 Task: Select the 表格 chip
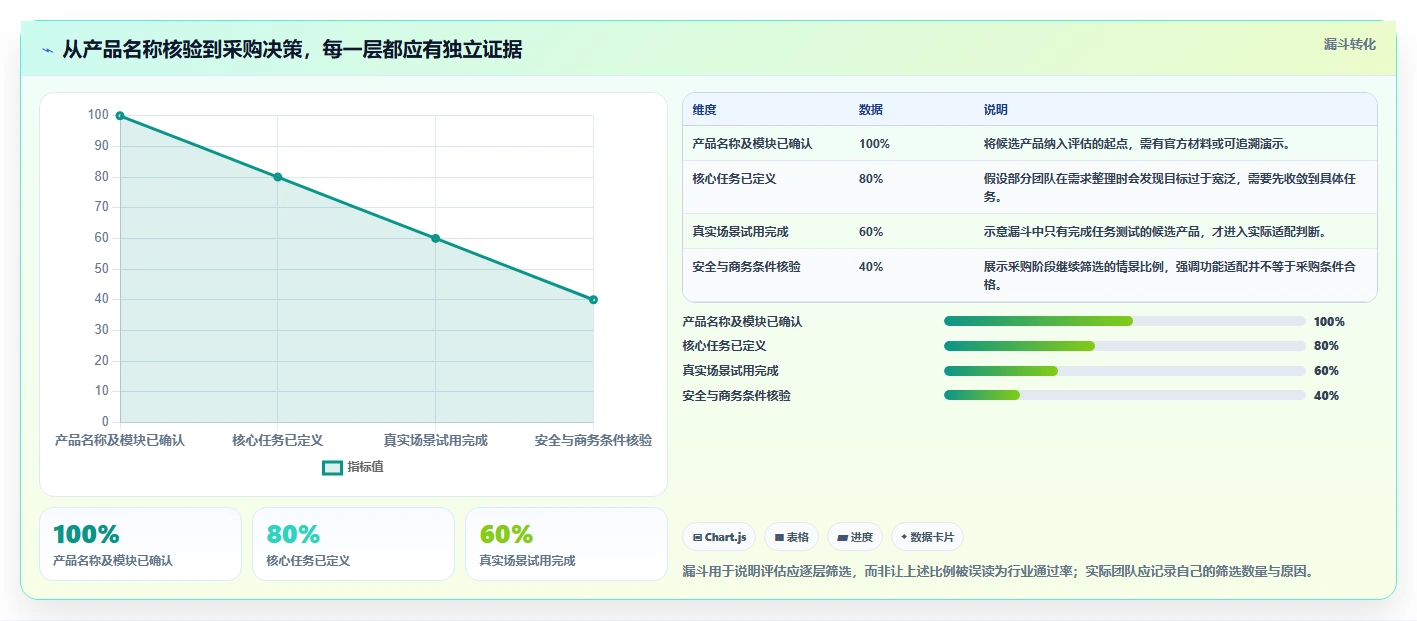791,537
